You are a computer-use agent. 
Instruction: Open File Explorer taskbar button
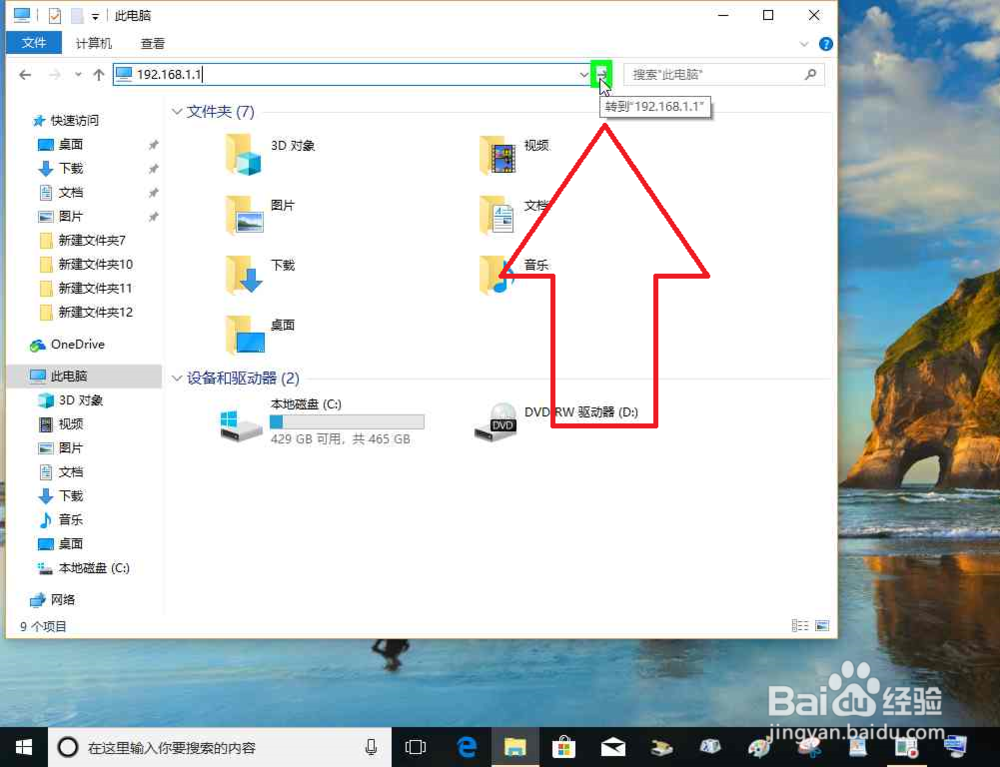515,747
